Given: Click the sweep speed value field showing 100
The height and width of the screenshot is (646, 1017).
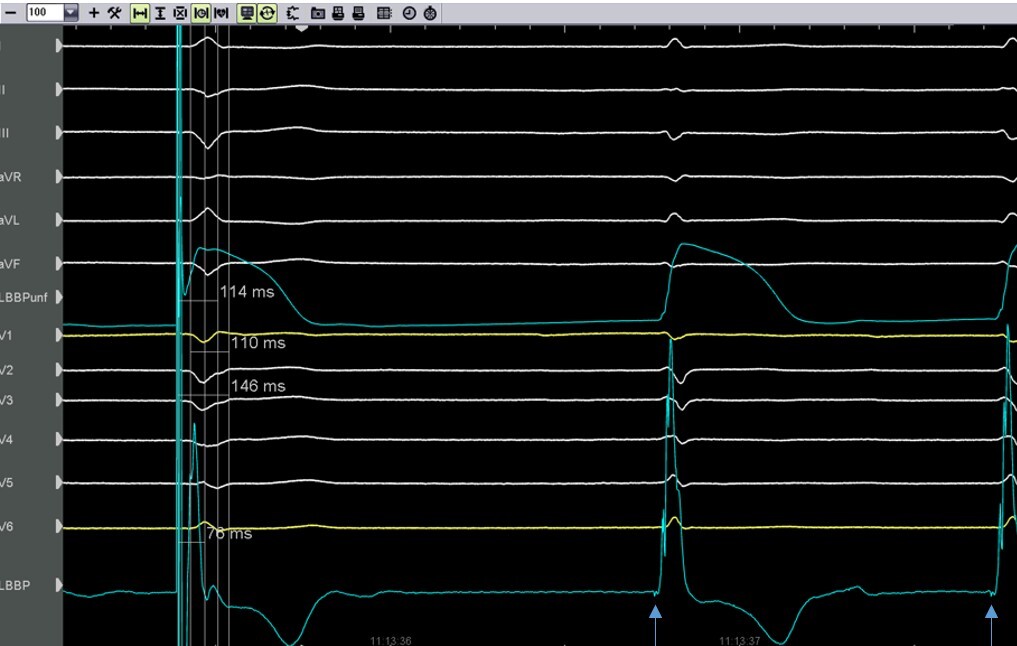Looking at the screenshot, I should pyautogui.click(x=45, y=12).
